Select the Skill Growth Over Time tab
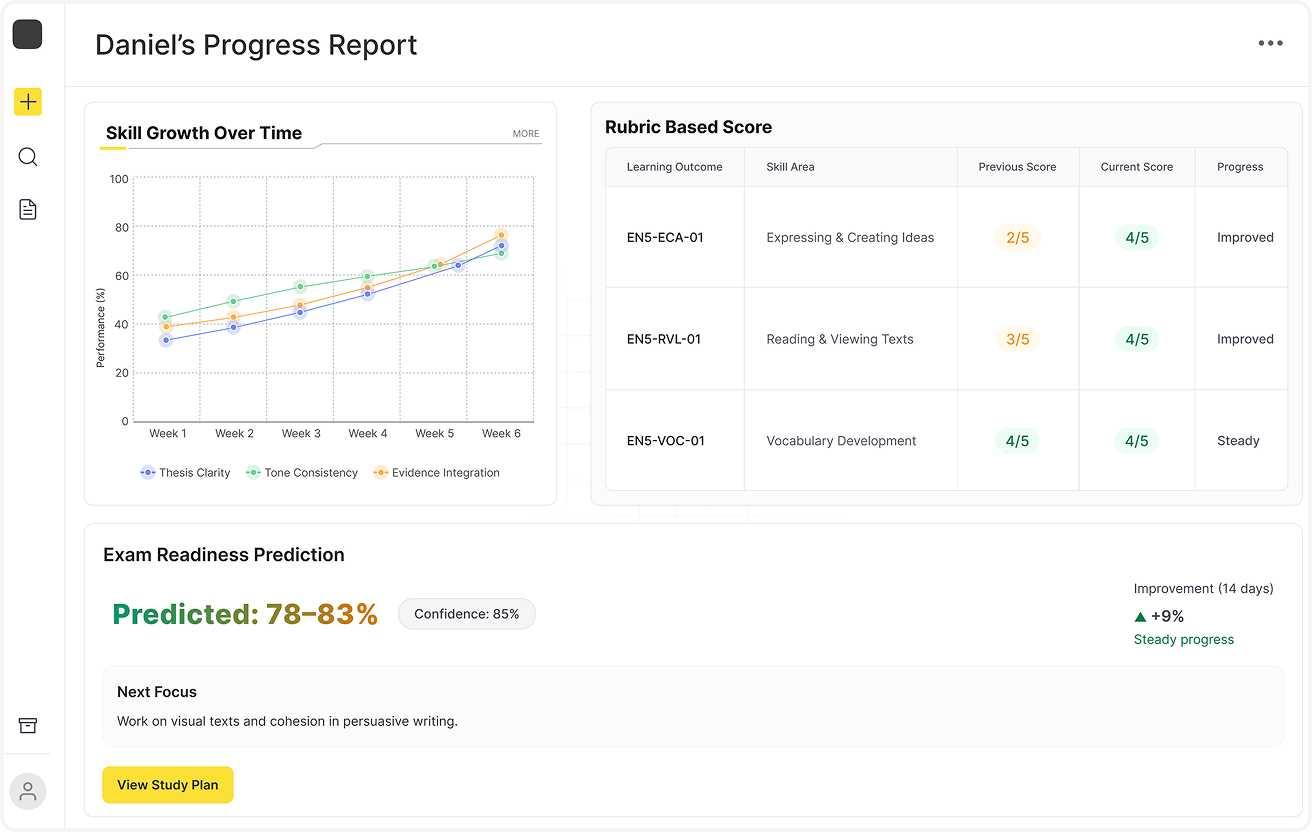Screen dimensions: 1312x832 (x=204, y=134)
